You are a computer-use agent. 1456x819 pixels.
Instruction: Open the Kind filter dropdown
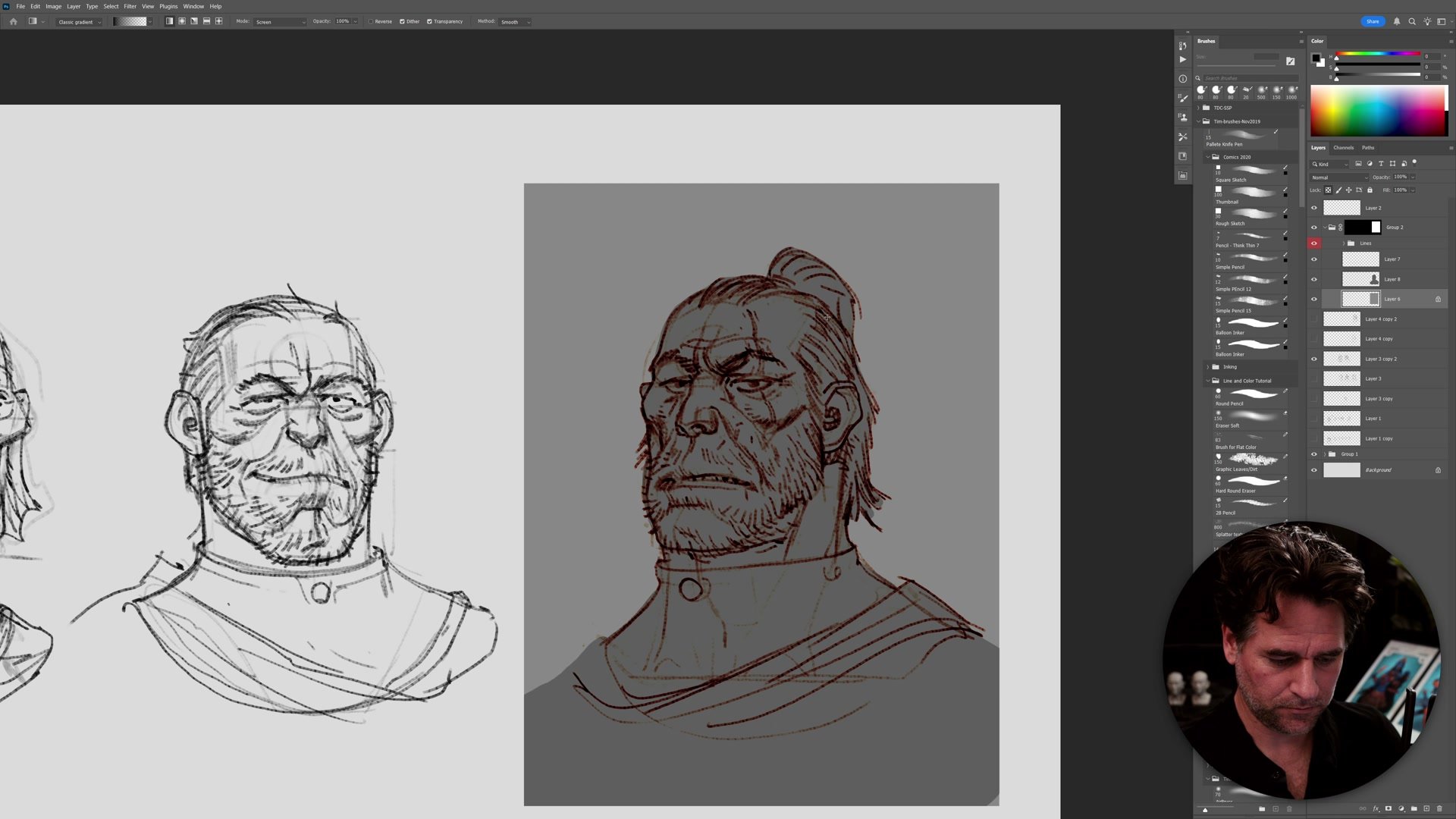[x=1329, y=164]
